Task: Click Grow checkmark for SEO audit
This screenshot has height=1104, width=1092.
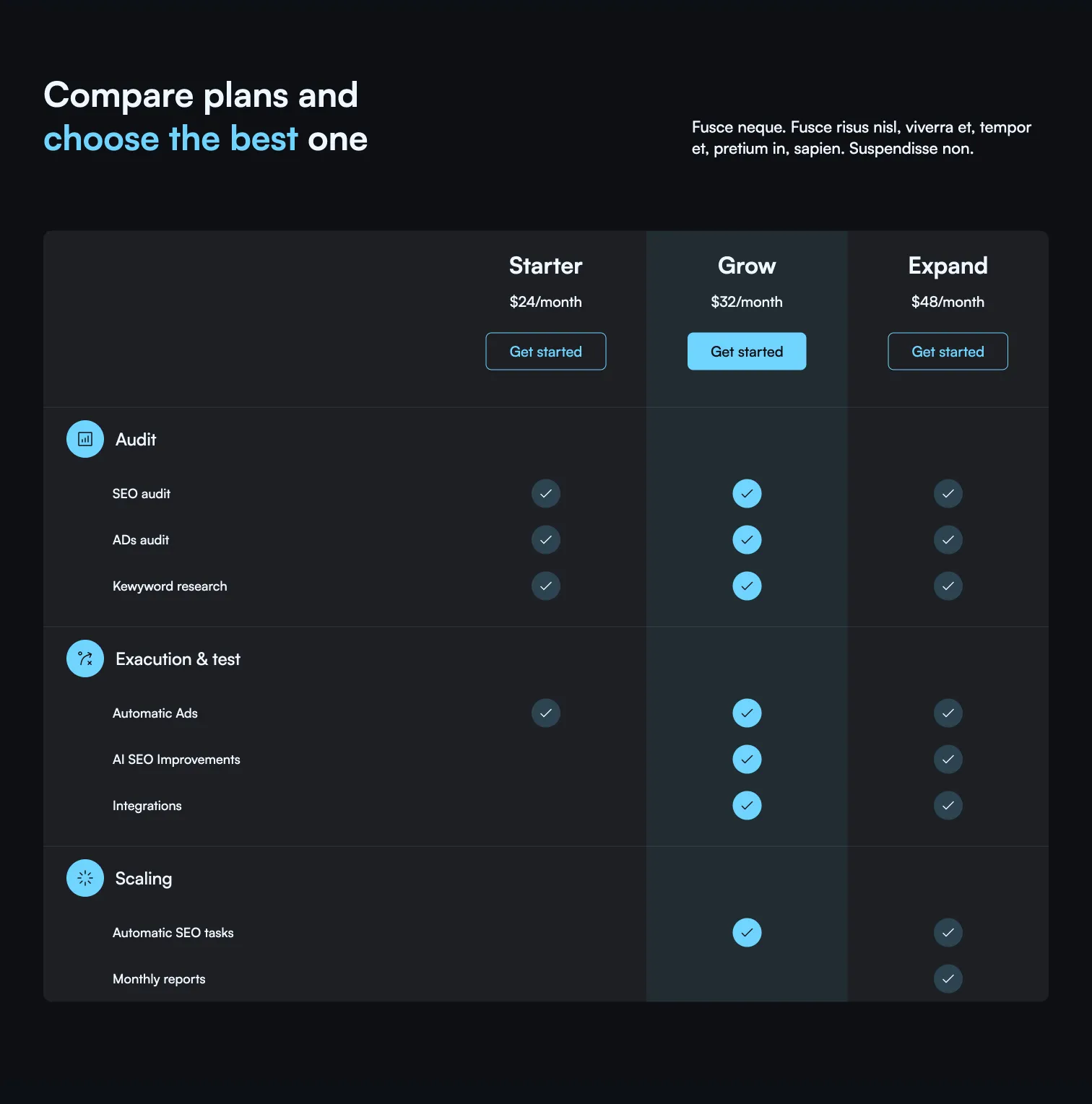Action: click(747, 494)
